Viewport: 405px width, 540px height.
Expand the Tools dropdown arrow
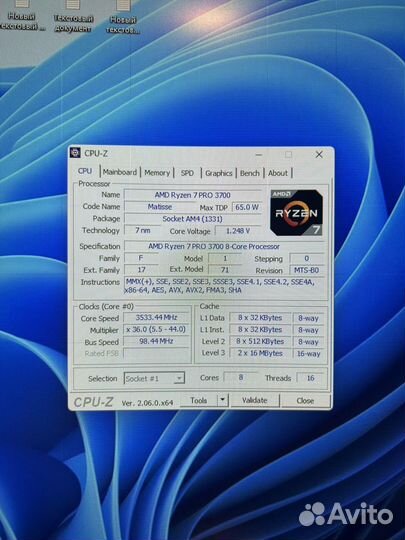[x=223, y=400]
